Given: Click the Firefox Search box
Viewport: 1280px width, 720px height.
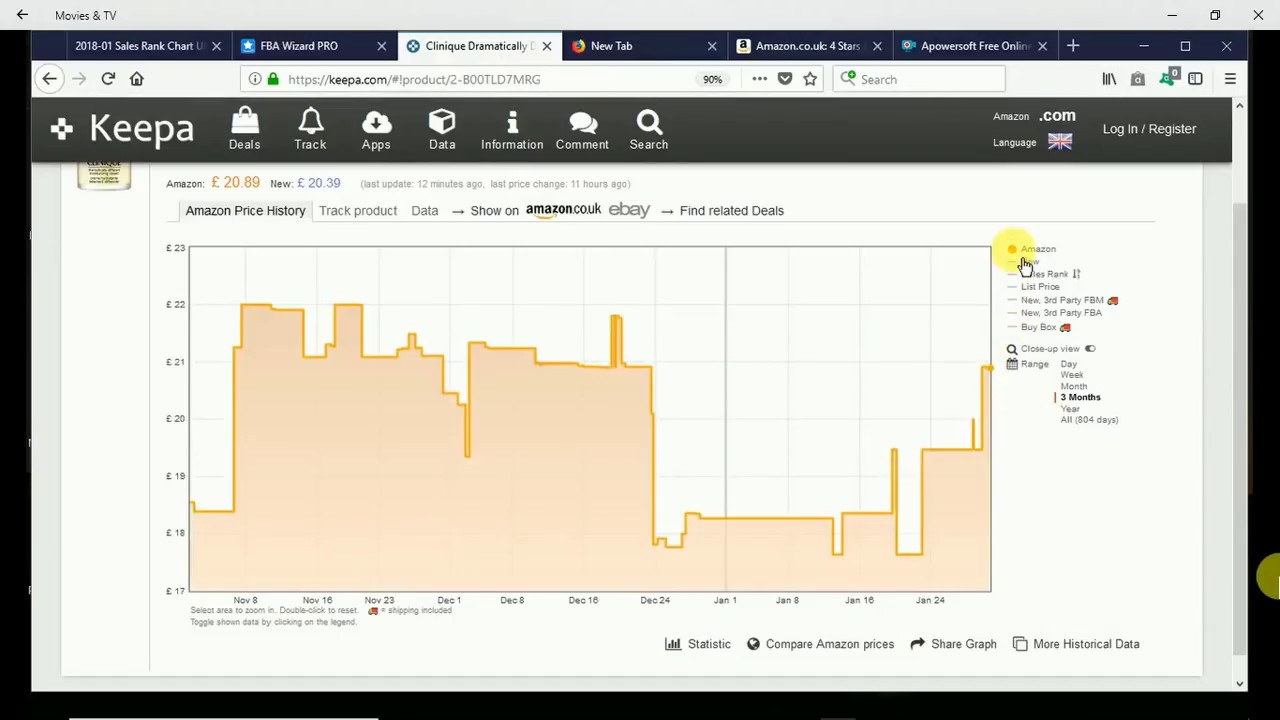Looking at the screenshot, I should [x=918, y=79].
